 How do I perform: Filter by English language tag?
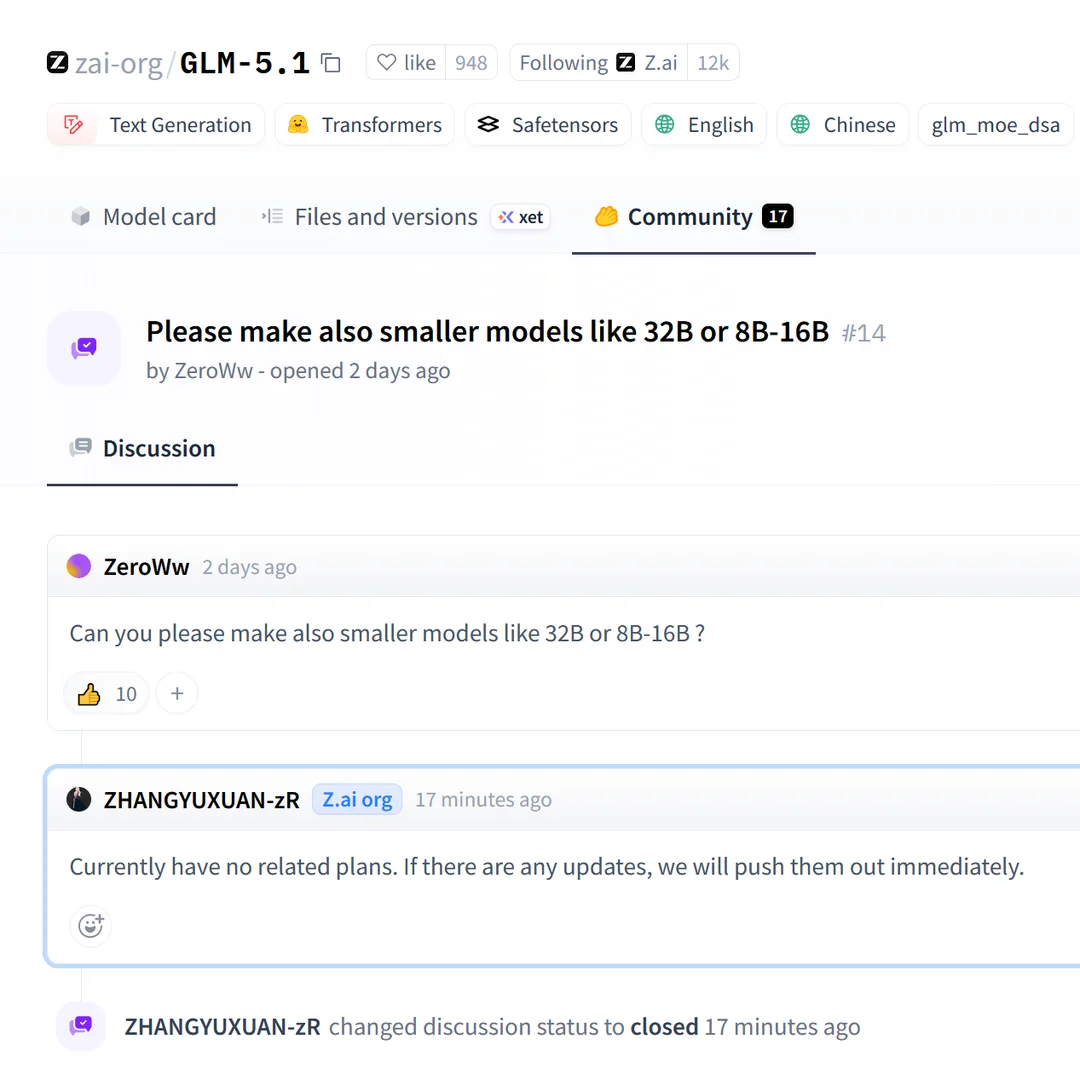704,125
